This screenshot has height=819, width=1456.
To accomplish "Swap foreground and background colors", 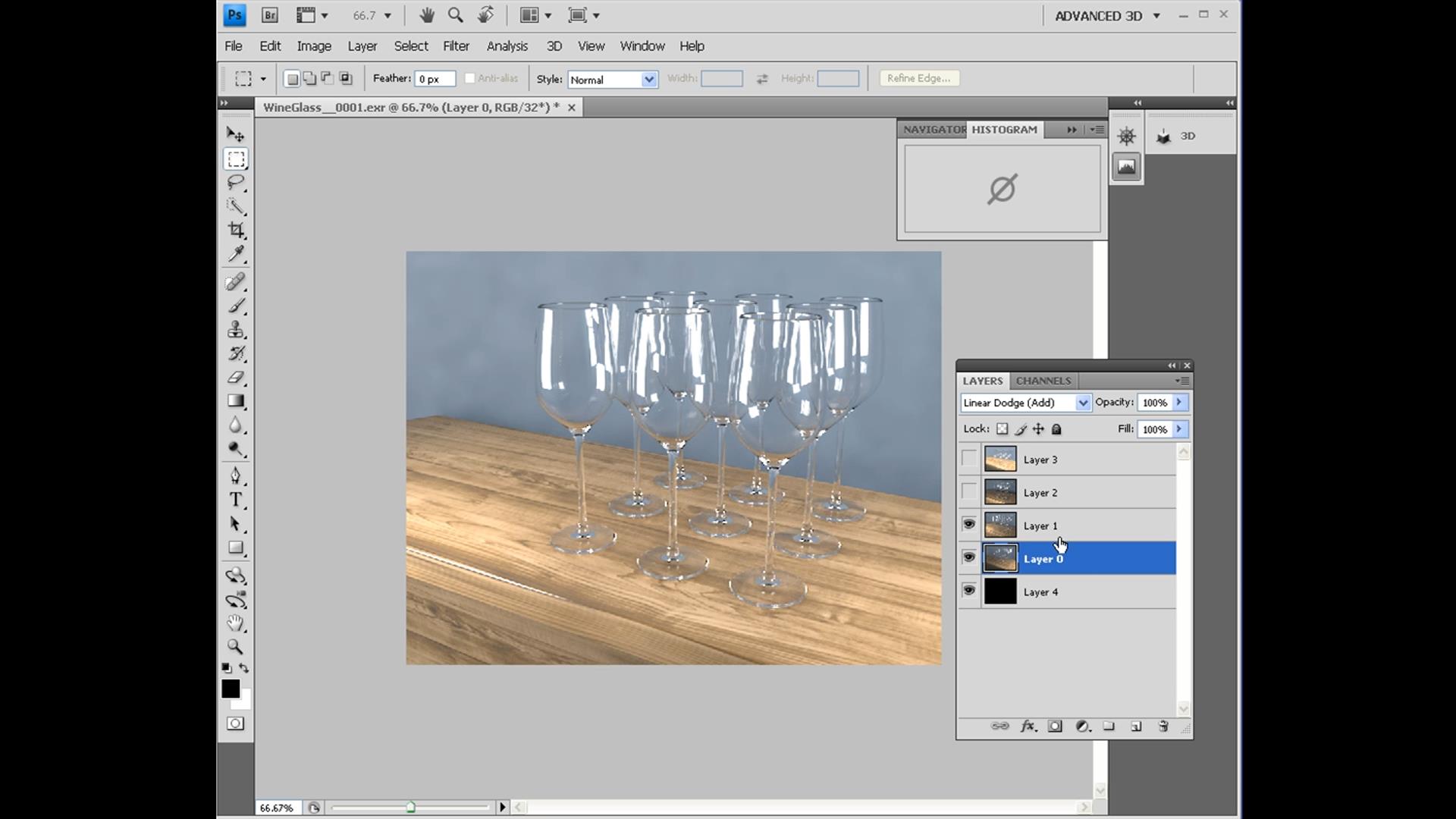I will pyautogui.click(x=244, y=668).
